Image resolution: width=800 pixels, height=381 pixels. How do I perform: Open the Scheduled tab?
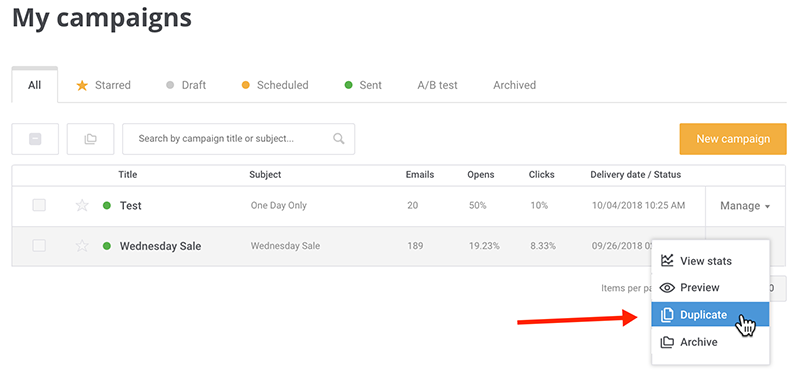point(275,85)
